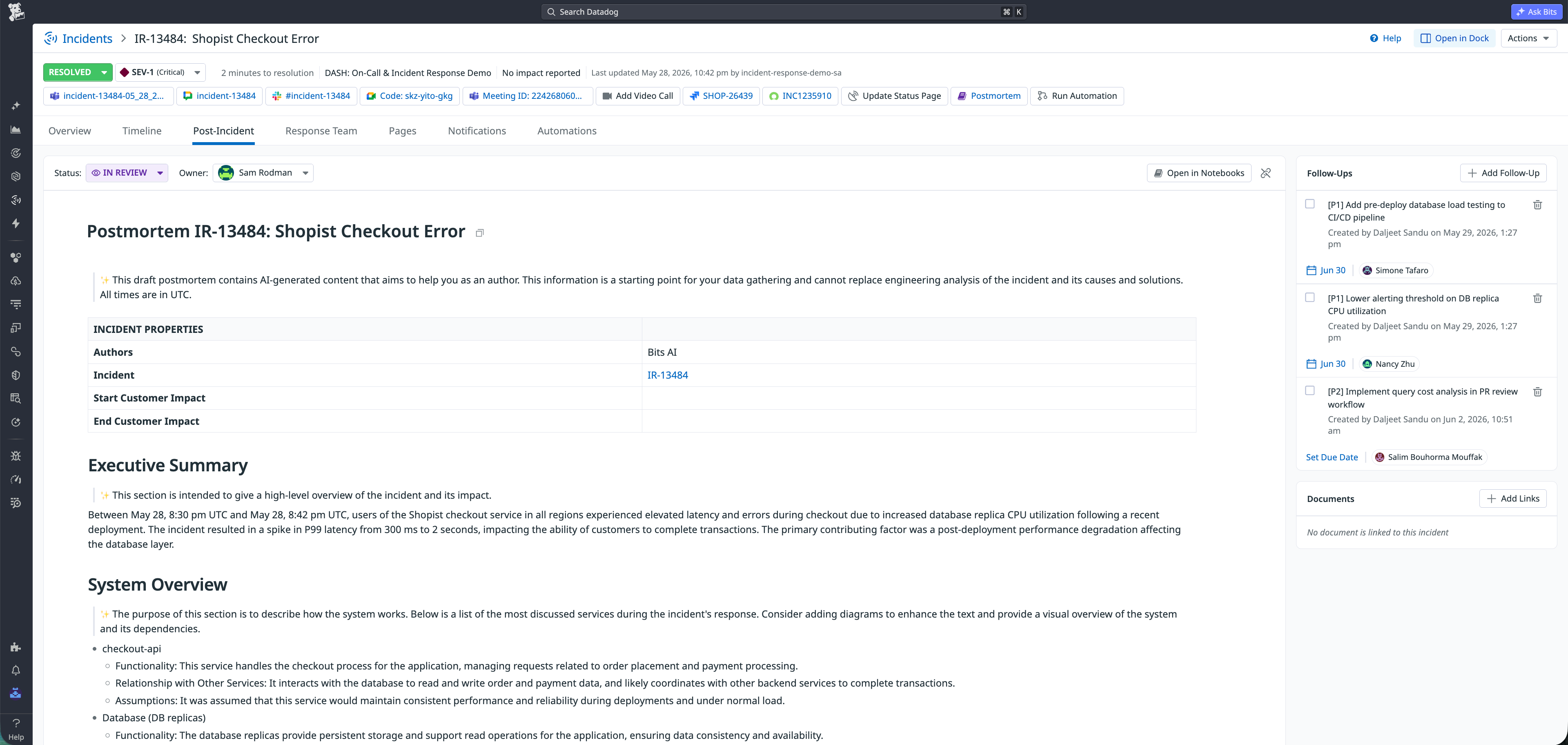Click the unlink postmortem icon beside Open in Notebooks
This screenshot has width=1568, height=745.
(x=1265, y=174)
